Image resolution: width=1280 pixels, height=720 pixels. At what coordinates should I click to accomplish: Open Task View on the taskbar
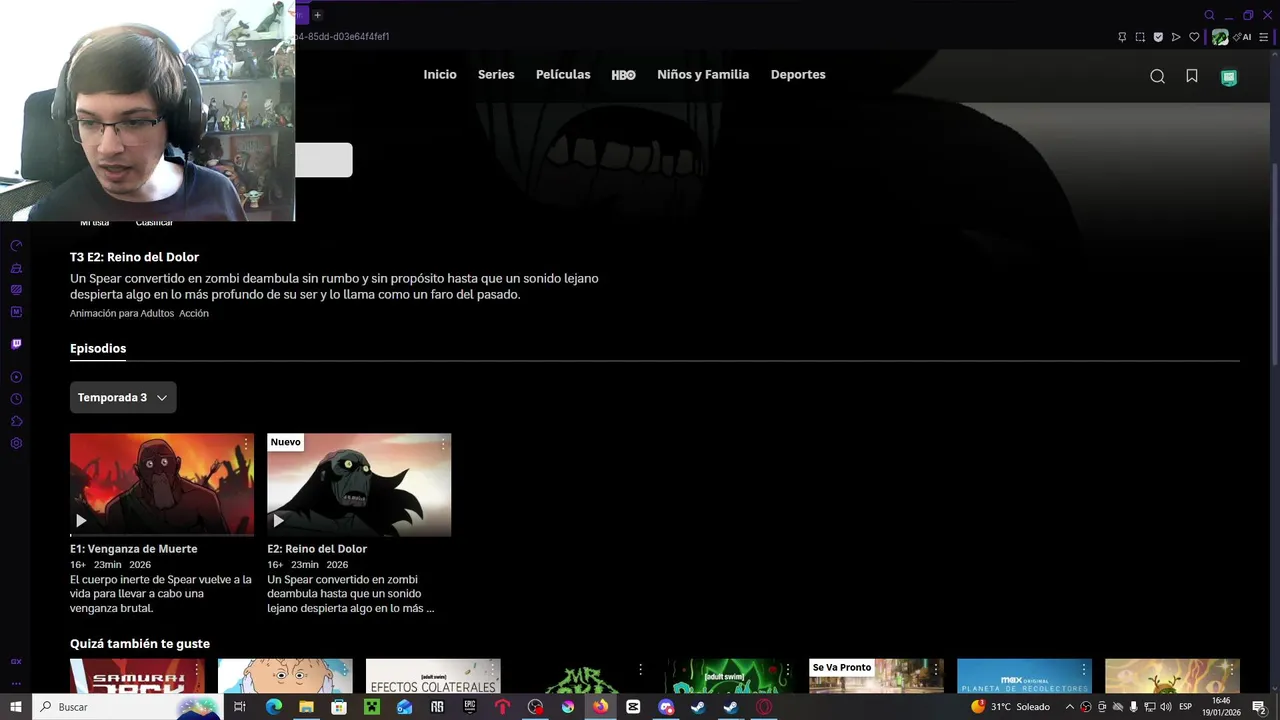pos(240,707)
